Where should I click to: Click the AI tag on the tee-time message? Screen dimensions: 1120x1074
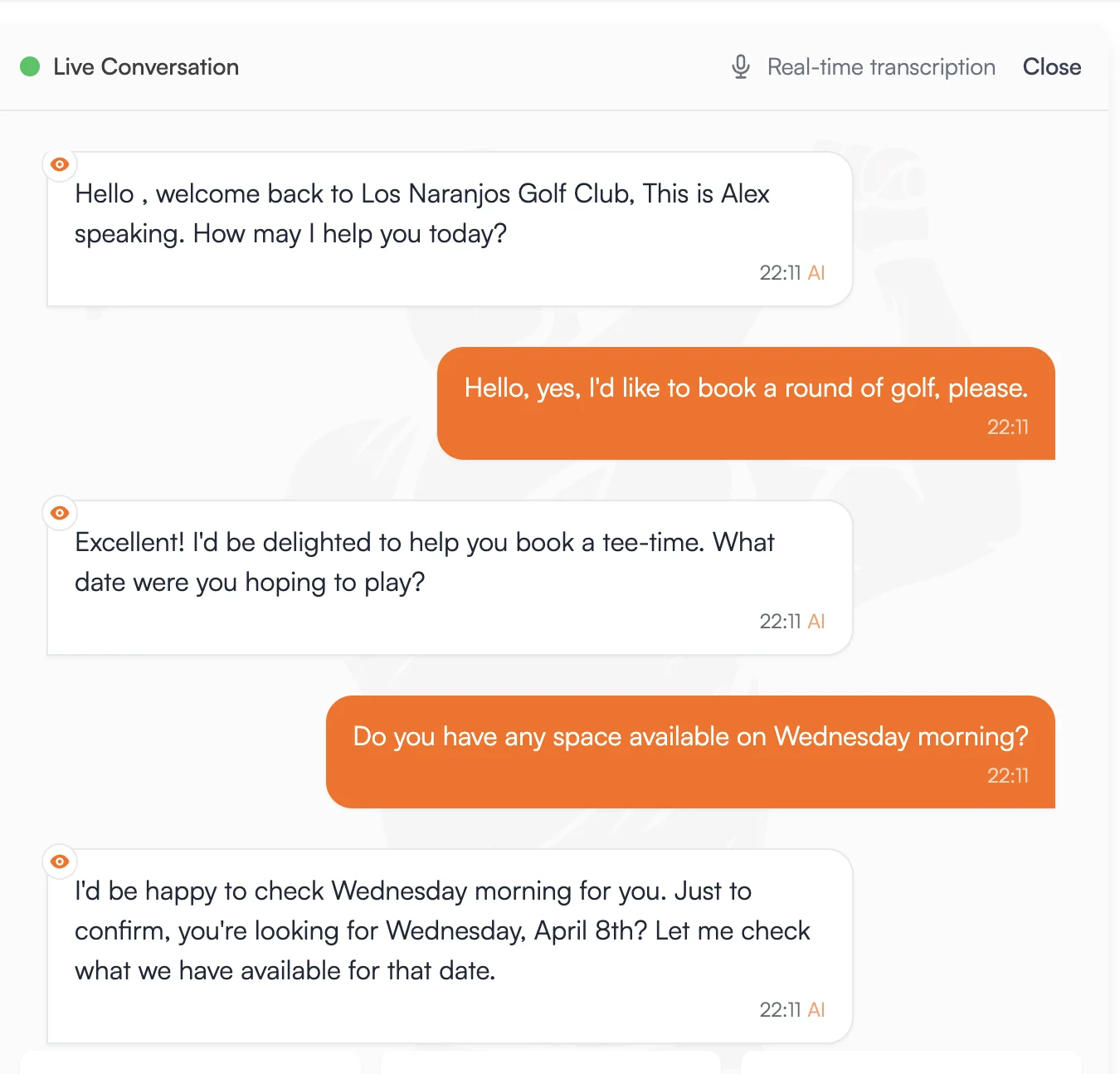point(816,622)
